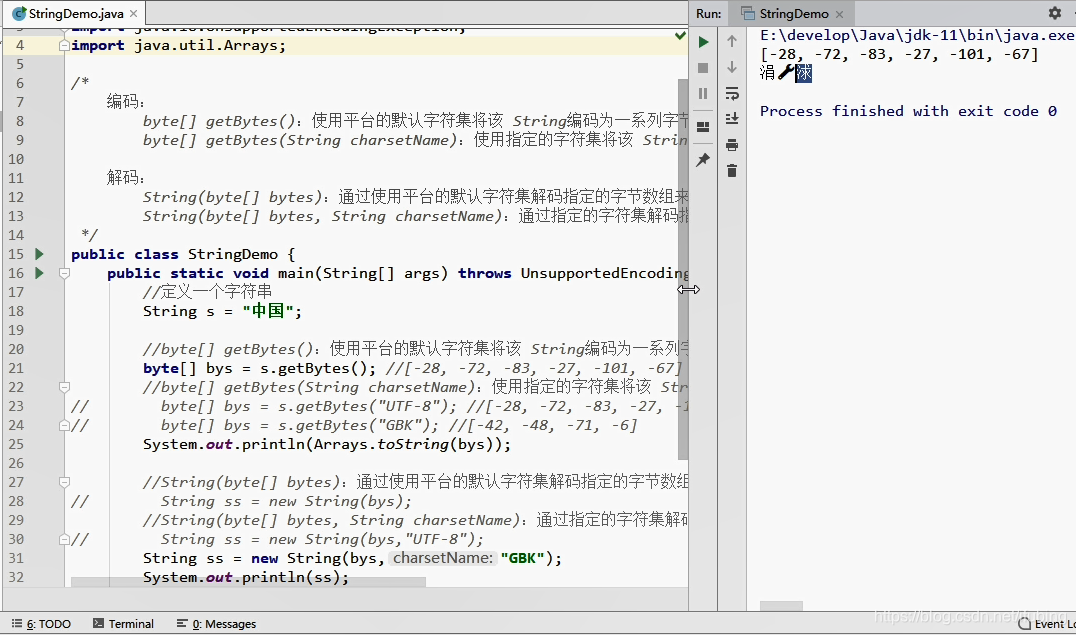Click the Scroll to End console icon
The width and height of the screenshot is (1076, 635).
pos(732,119)
